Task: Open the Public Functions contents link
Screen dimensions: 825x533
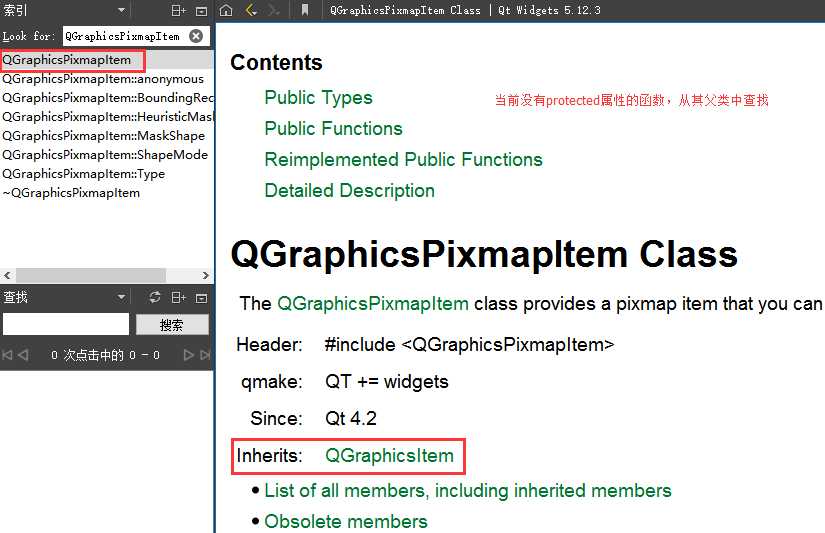Action: click(334, 129)
